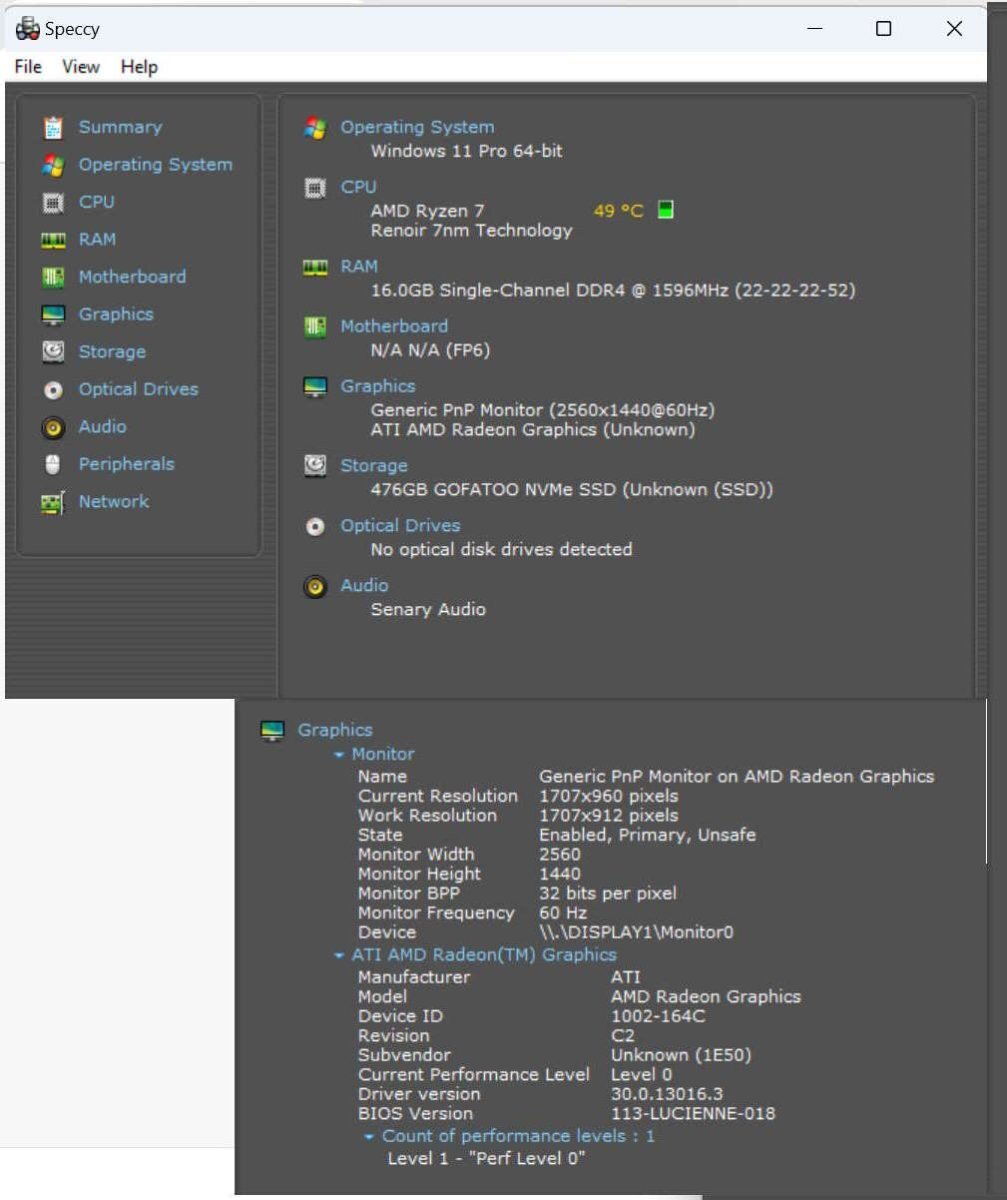Click Level 1 - "Perf Level 0" entry
Screen dimensions: 1007x1200
[486, 1158]
